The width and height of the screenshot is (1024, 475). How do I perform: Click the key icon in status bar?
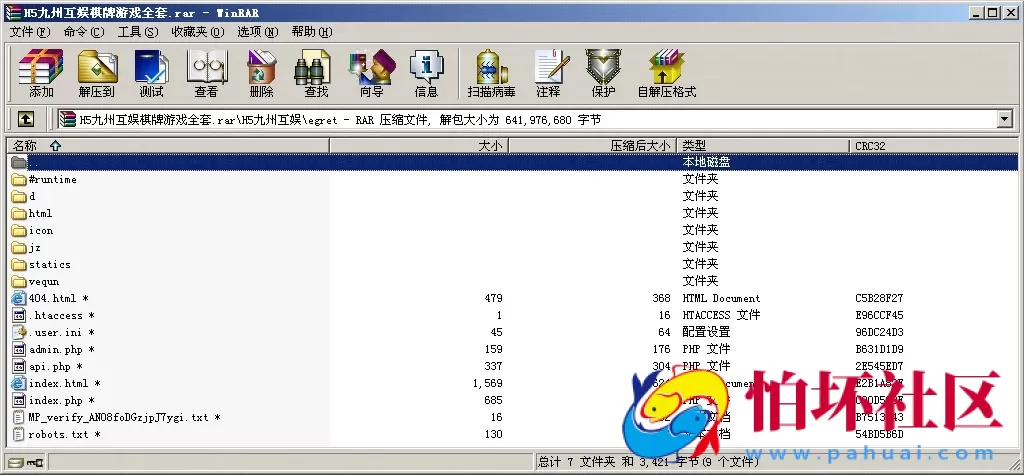pyautogui.click(x=35, y=463)
